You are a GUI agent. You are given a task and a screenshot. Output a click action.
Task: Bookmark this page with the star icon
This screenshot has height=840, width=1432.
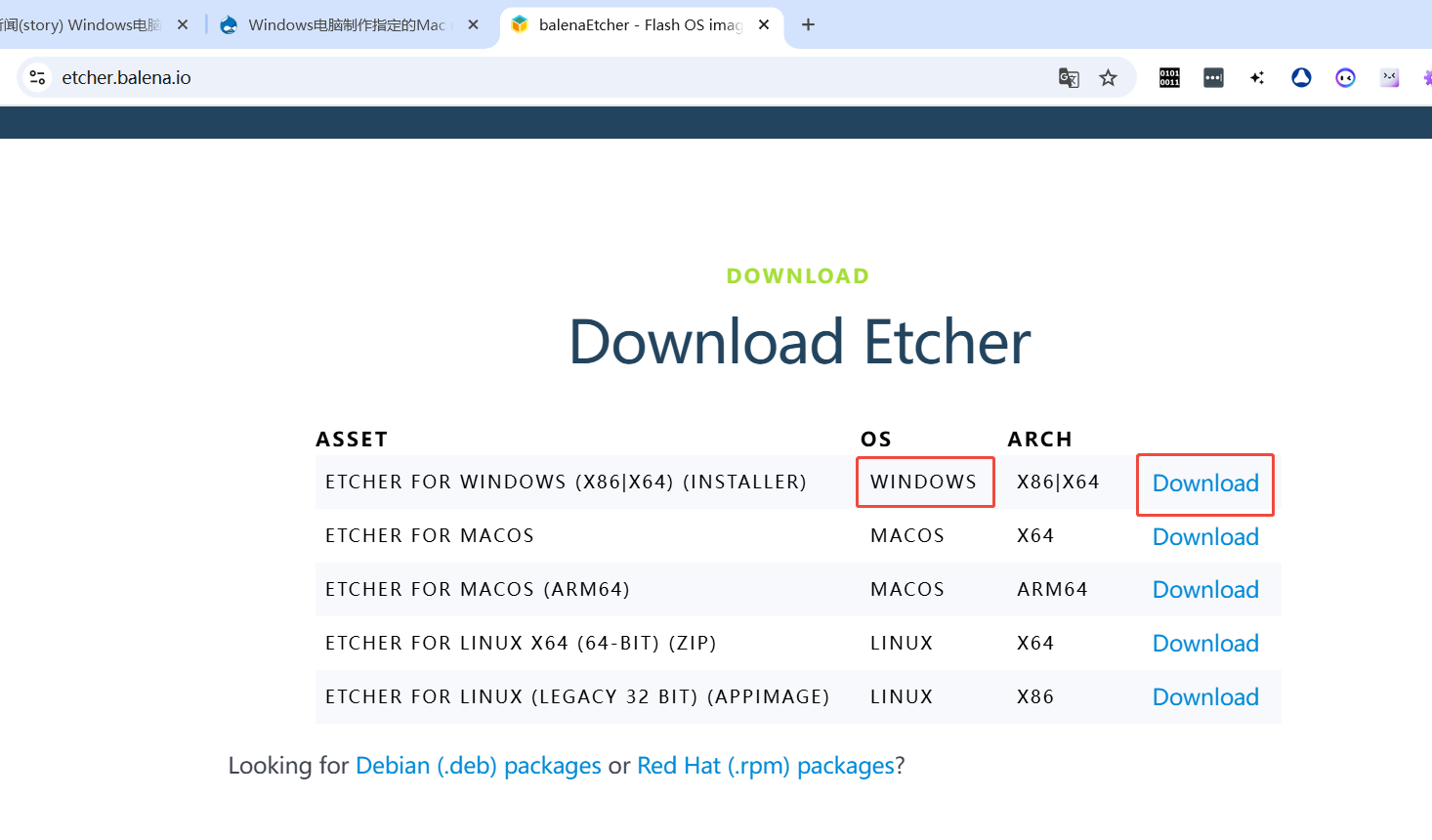pos(1108,78)
